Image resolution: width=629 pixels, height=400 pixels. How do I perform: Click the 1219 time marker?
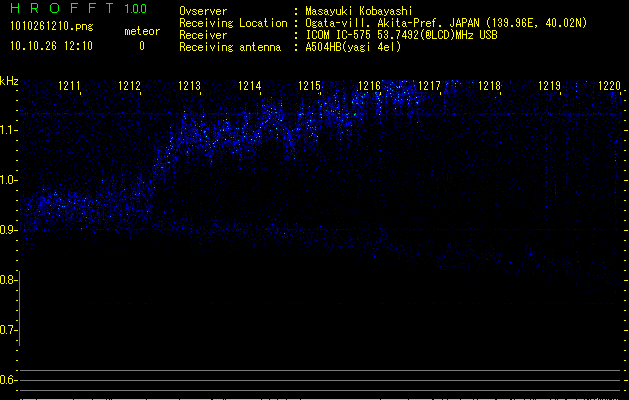(x=549, y=86)
